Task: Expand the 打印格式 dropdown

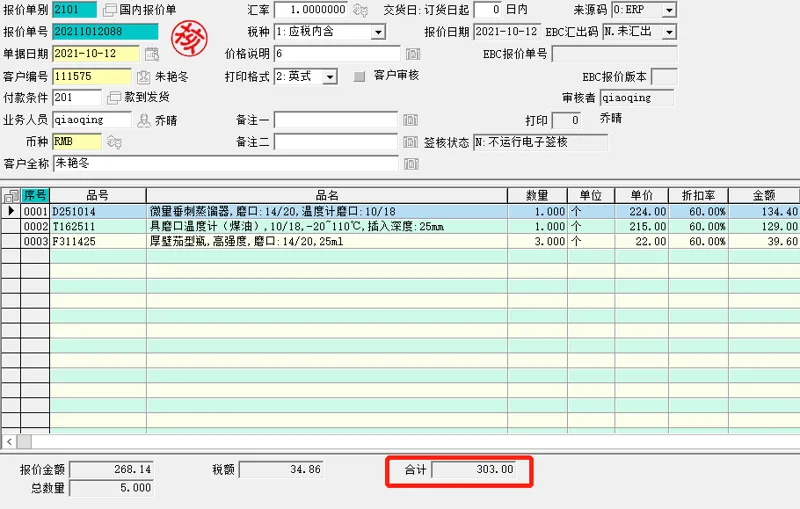Action: coord(330,77)
